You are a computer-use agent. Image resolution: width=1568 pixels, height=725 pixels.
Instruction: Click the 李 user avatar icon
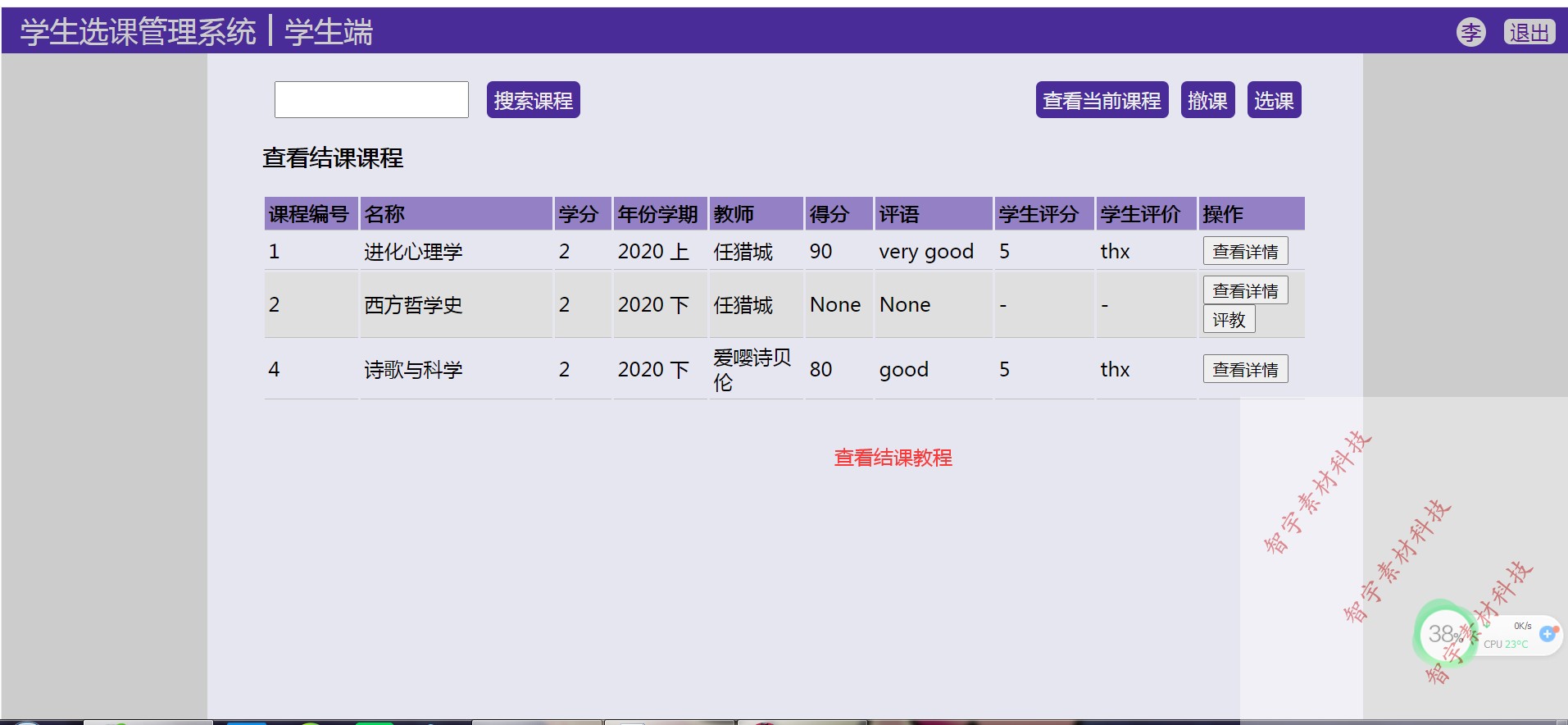pyautogui.click(x=1470, y=32)
